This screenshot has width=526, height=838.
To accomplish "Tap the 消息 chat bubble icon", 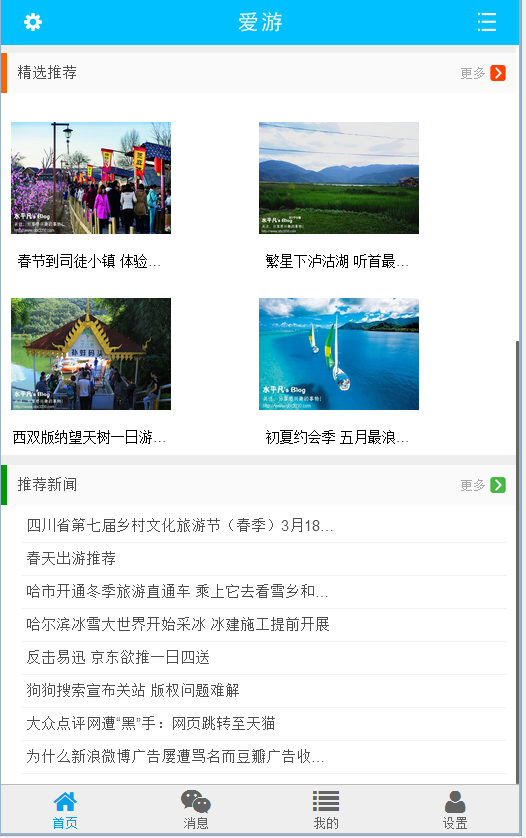I will click(196, 801).
